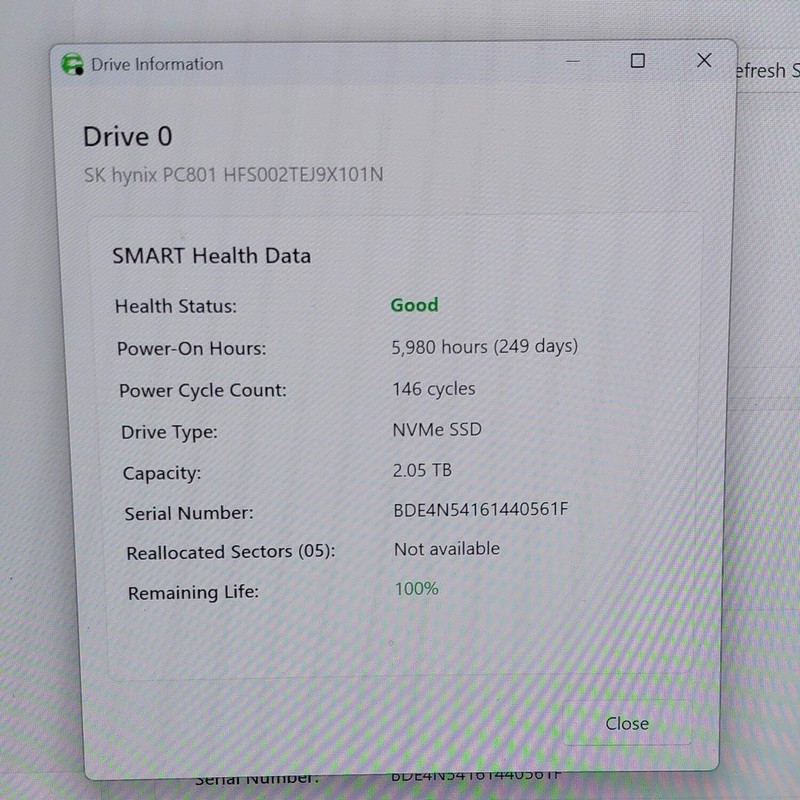The width and height of the screenshot is (800, 800).
Task: Click the green 'Good' health value
Action: (x=414, y=305)
